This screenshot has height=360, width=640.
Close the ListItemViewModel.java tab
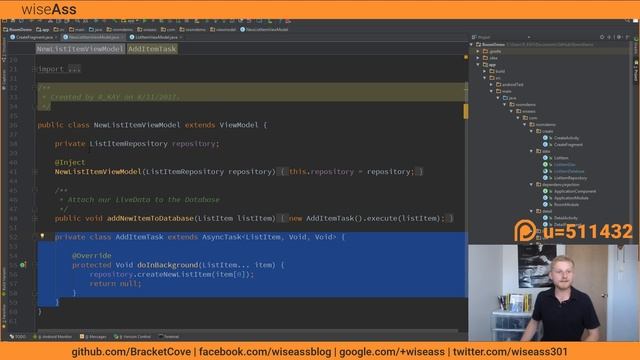pyautogui.click(x=181, y=37)
